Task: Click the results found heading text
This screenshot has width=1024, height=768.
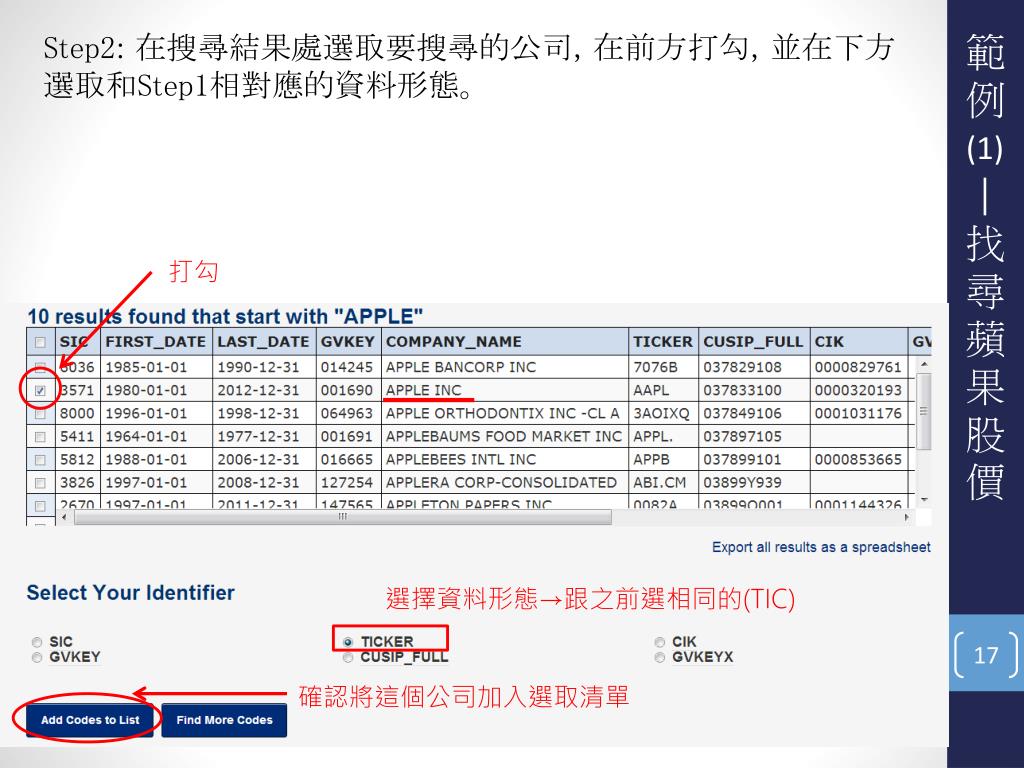Action: point(225,317)
